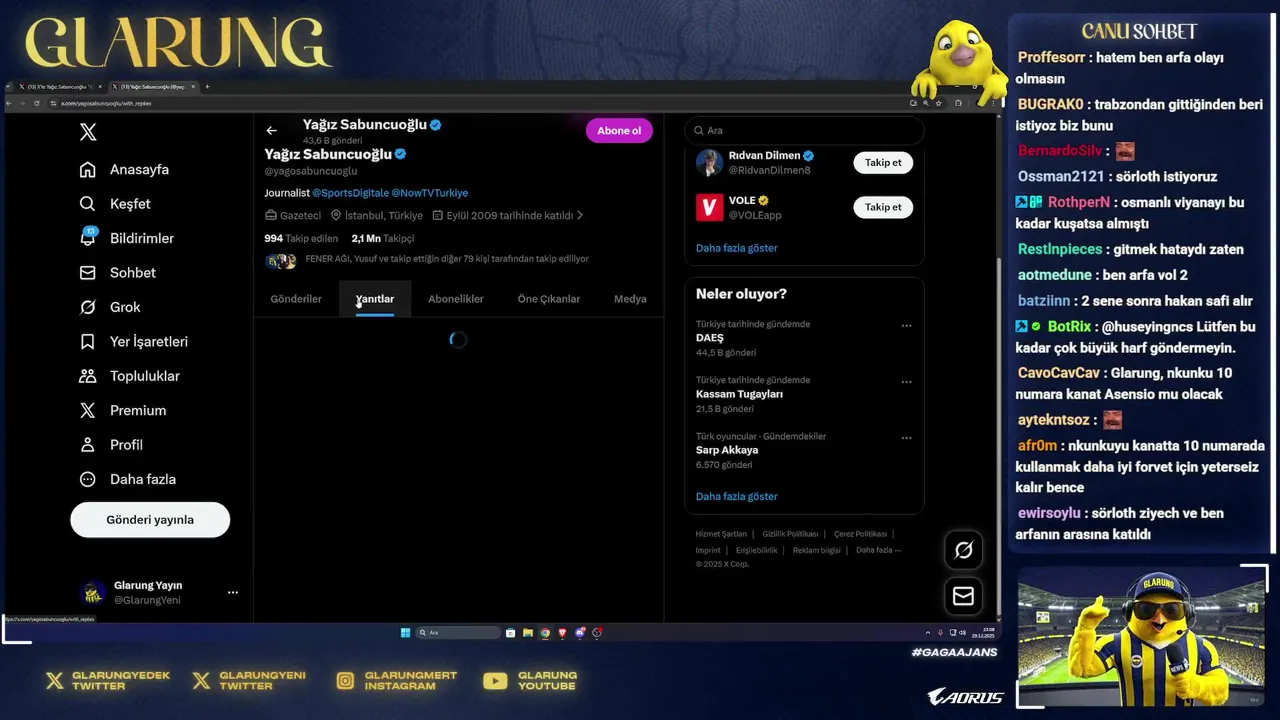Open more options for Kassam Tugayları trend

(x=906, y=382)
